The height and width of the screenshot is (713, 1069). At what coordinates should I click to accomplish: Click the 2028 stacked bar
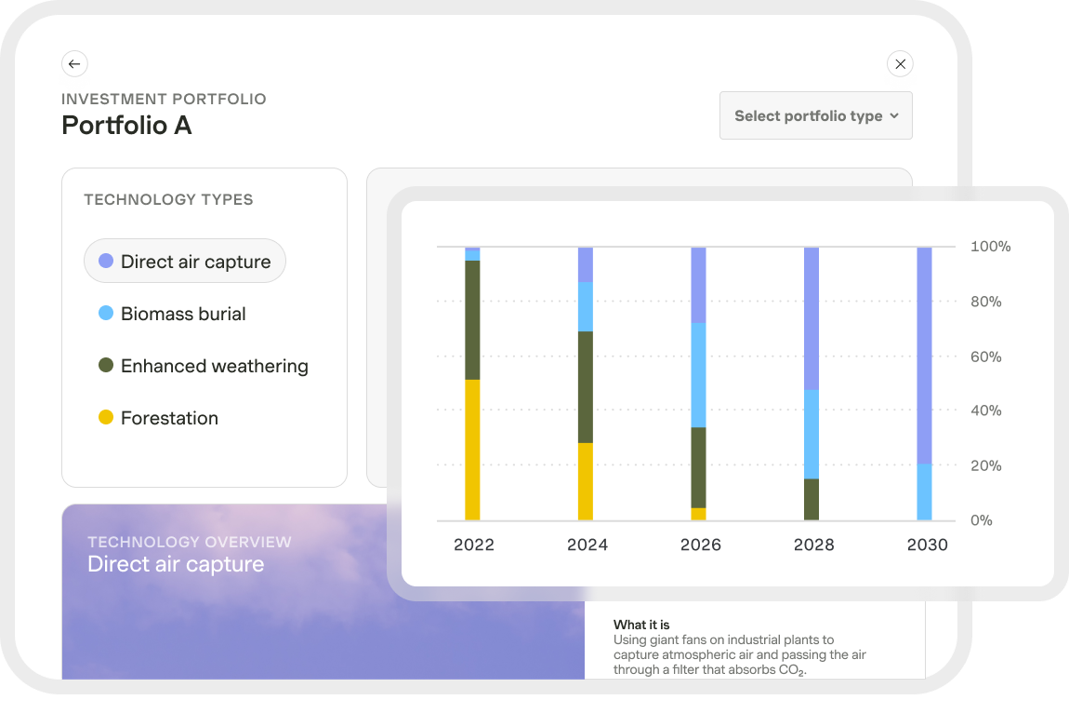point(811,384)
